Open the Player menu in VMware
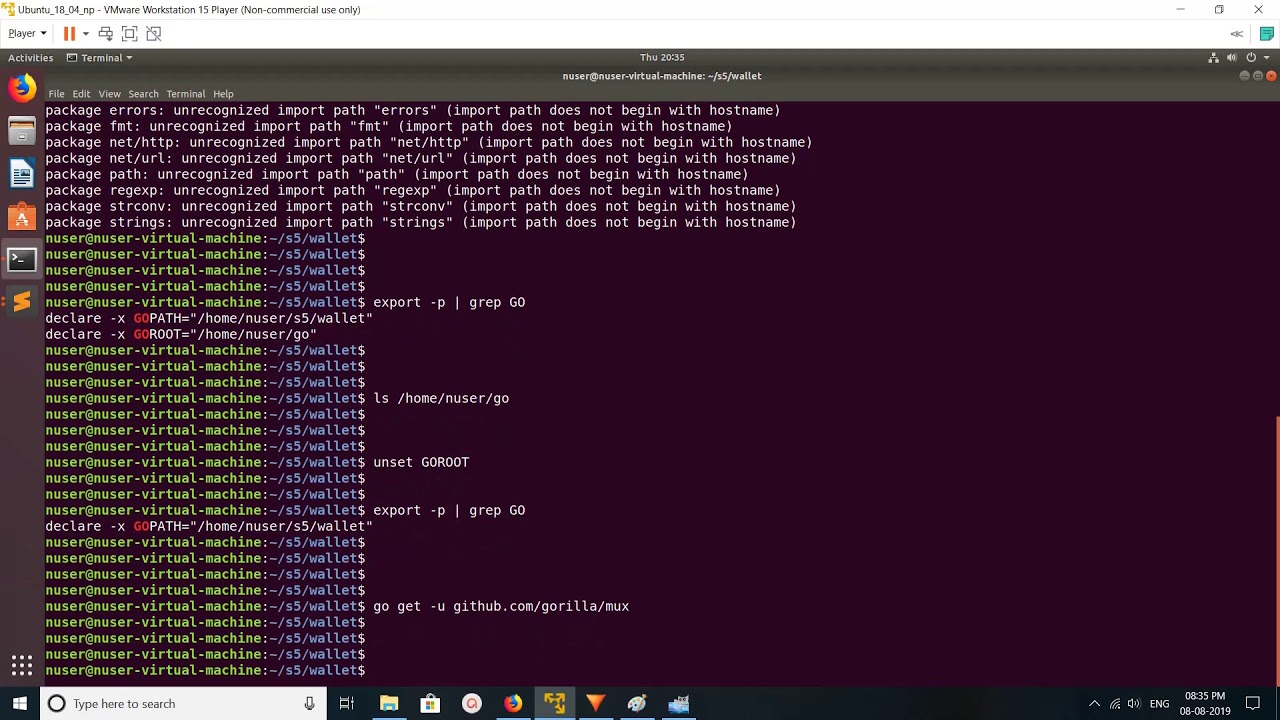This screenshot has width=1280, height=720. tap(27, 33)
